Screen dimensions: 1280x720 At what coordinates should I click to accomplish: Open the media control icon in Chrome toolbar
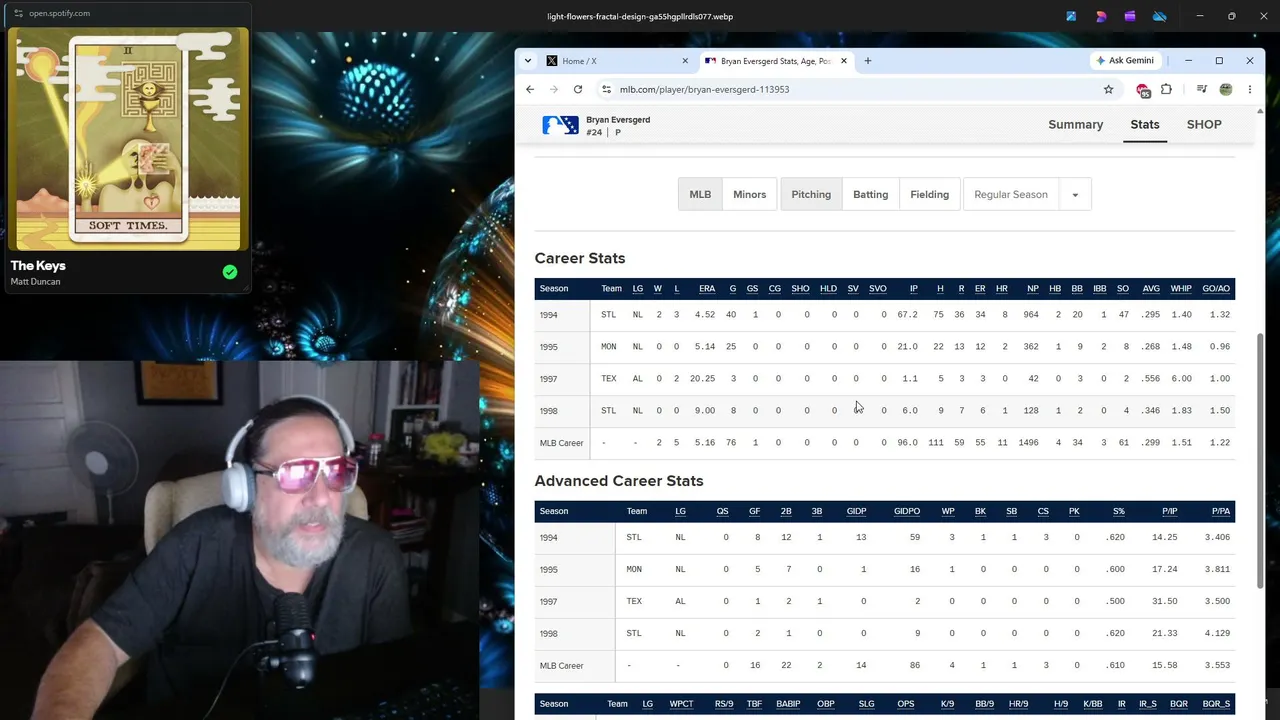[x=1202, y=89]
